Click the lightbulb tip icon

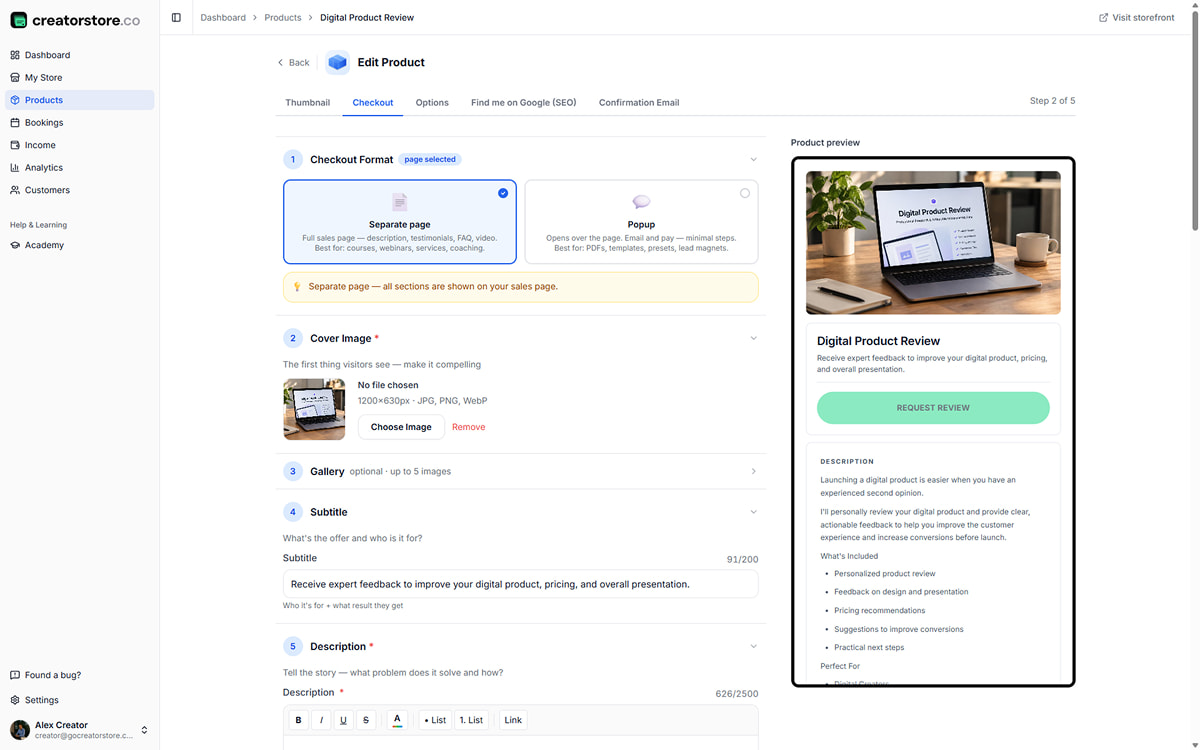[x=296, y=287]
